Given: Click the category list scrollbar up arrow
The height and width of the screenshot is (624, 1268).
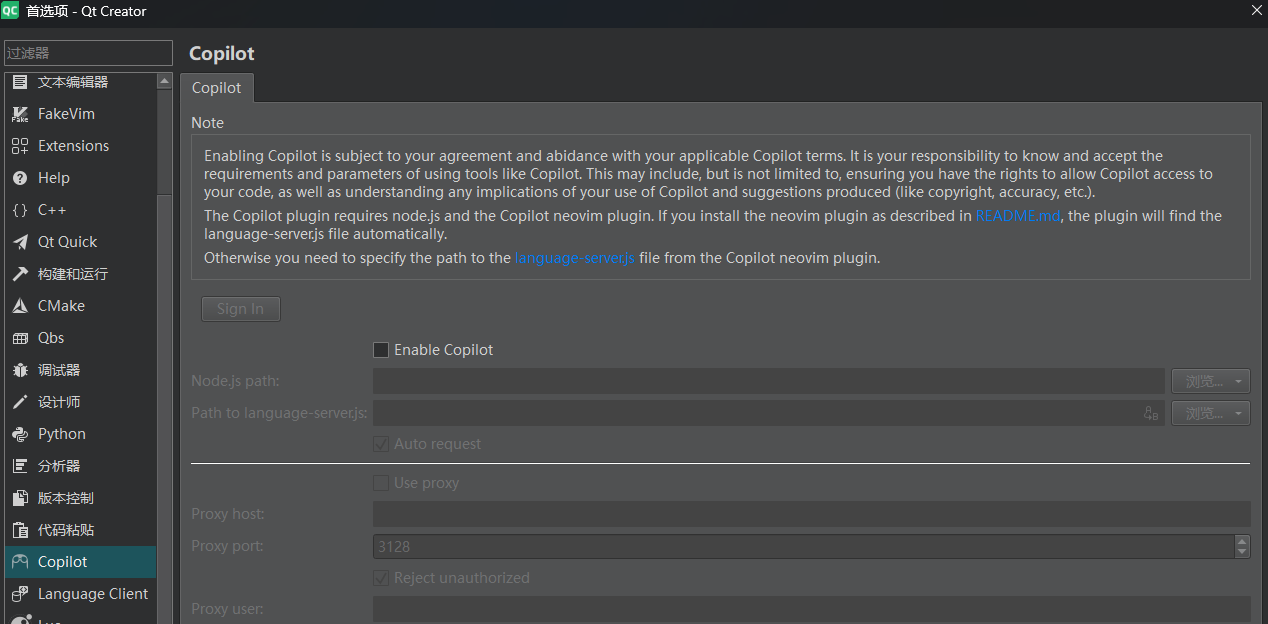Looking at the screenshot, I should tap(165, 82).
